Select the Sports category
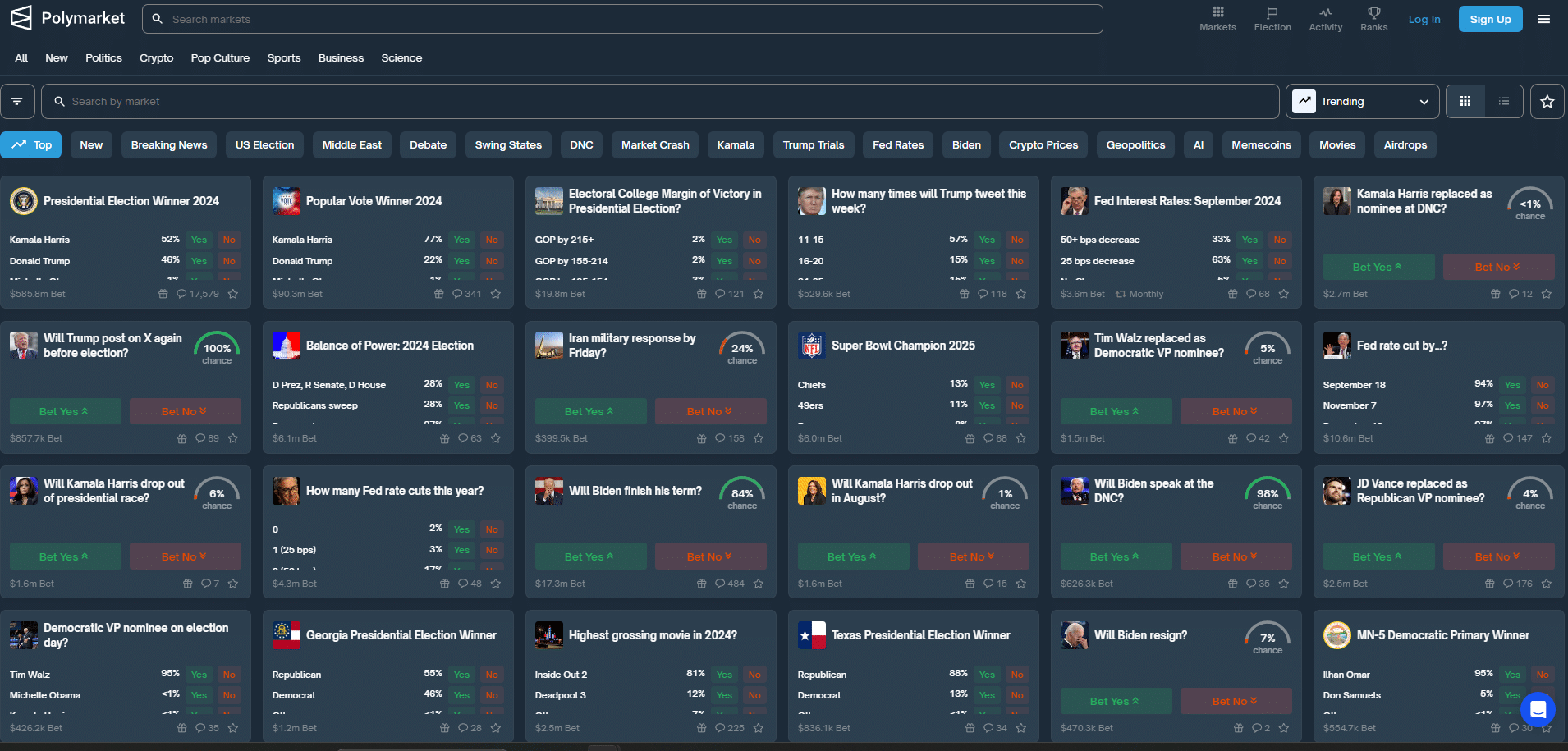 point(284,57)
